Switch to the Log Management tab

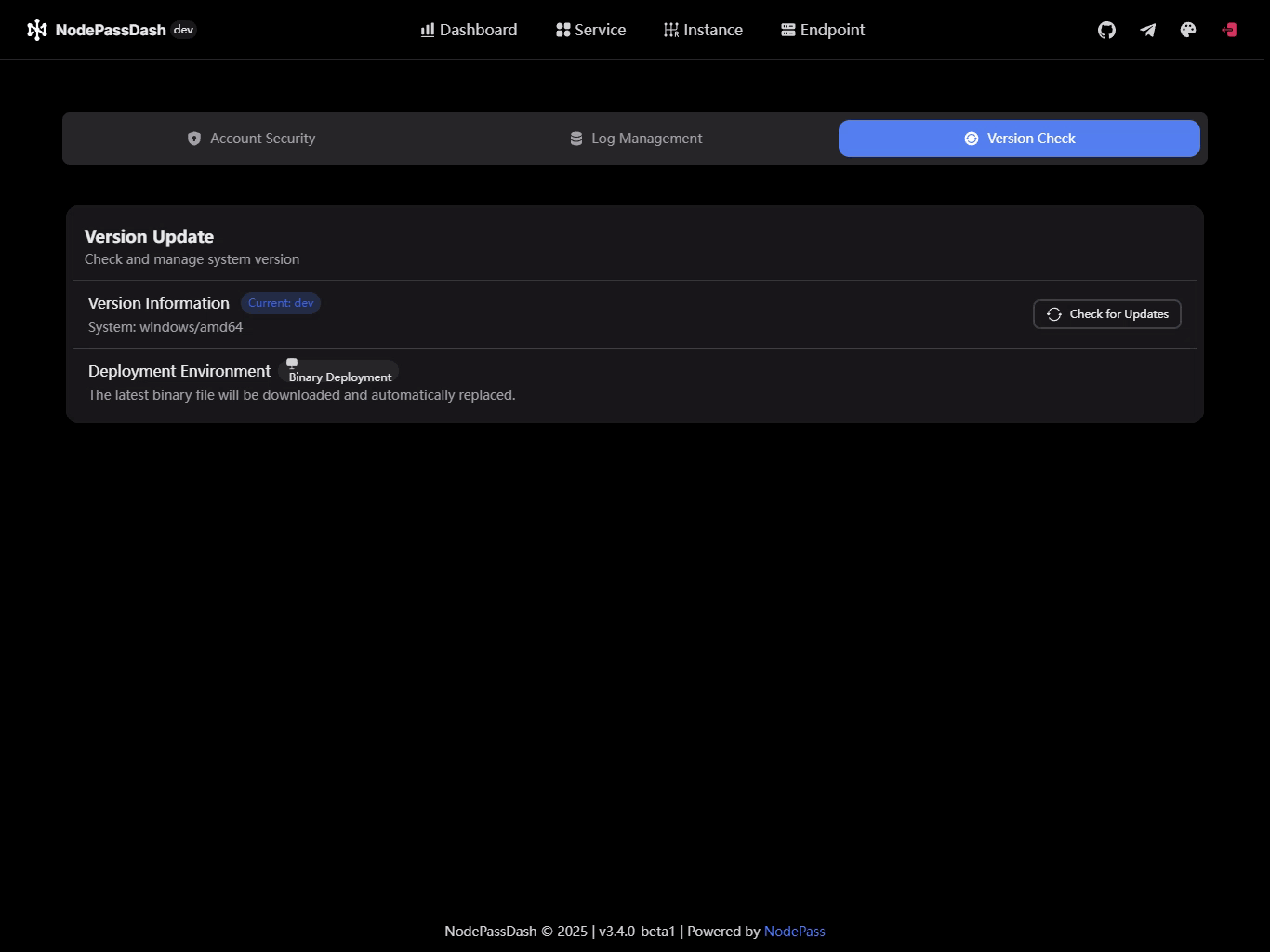coord(635,139)
